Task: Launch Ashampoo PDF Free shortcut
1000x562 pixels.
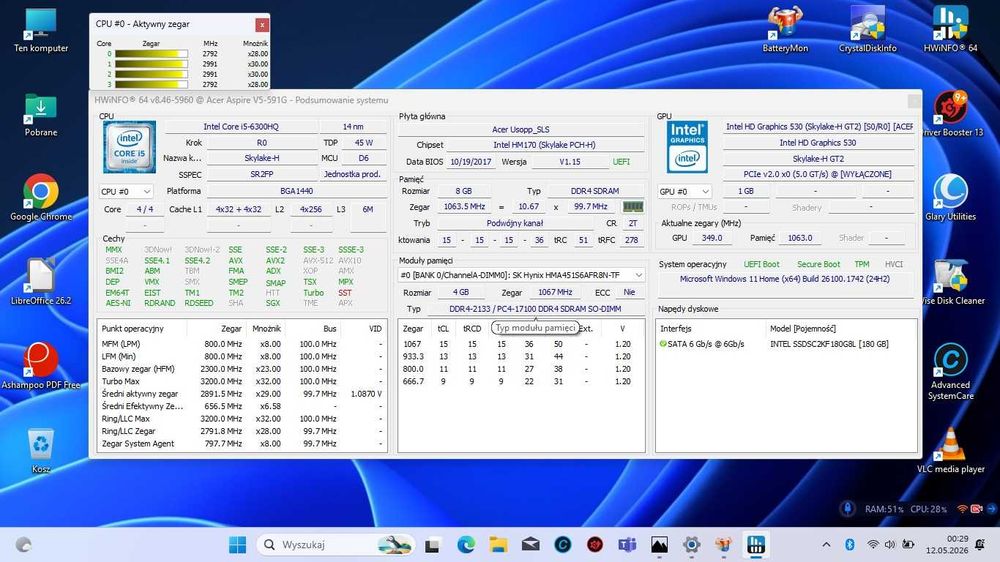Action: (41, 366)
